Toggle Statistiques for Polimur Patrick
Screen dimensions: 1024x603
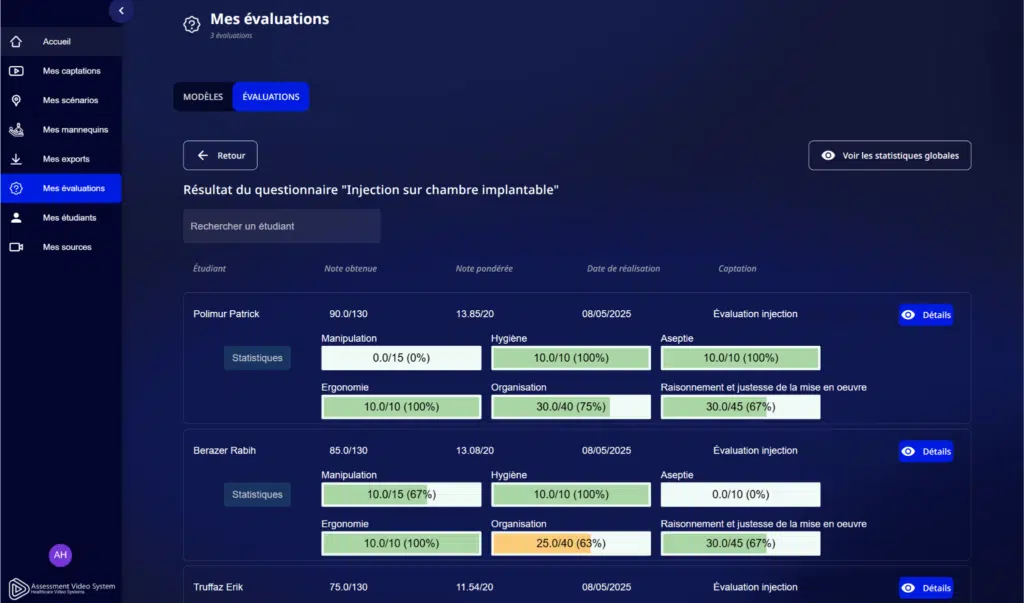[257, 358]
